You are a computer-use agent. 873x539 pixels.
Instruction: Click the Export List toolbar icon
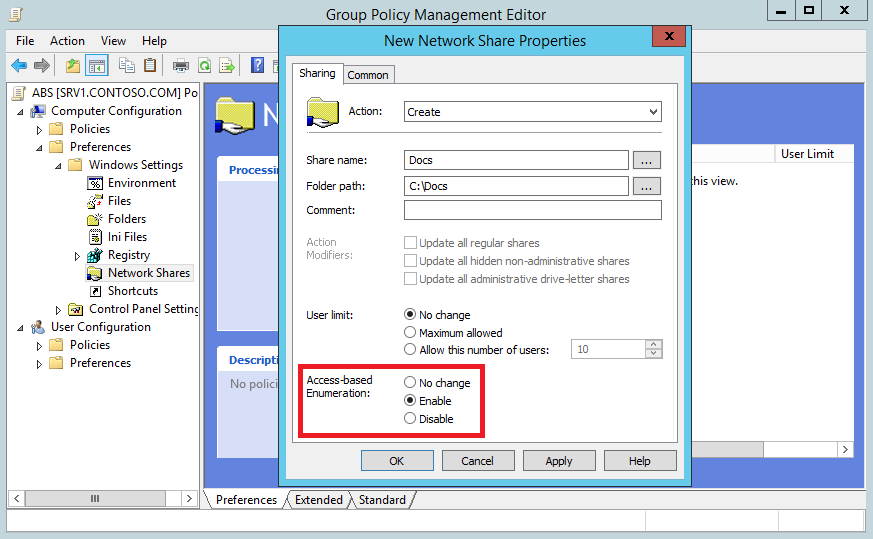227,66
